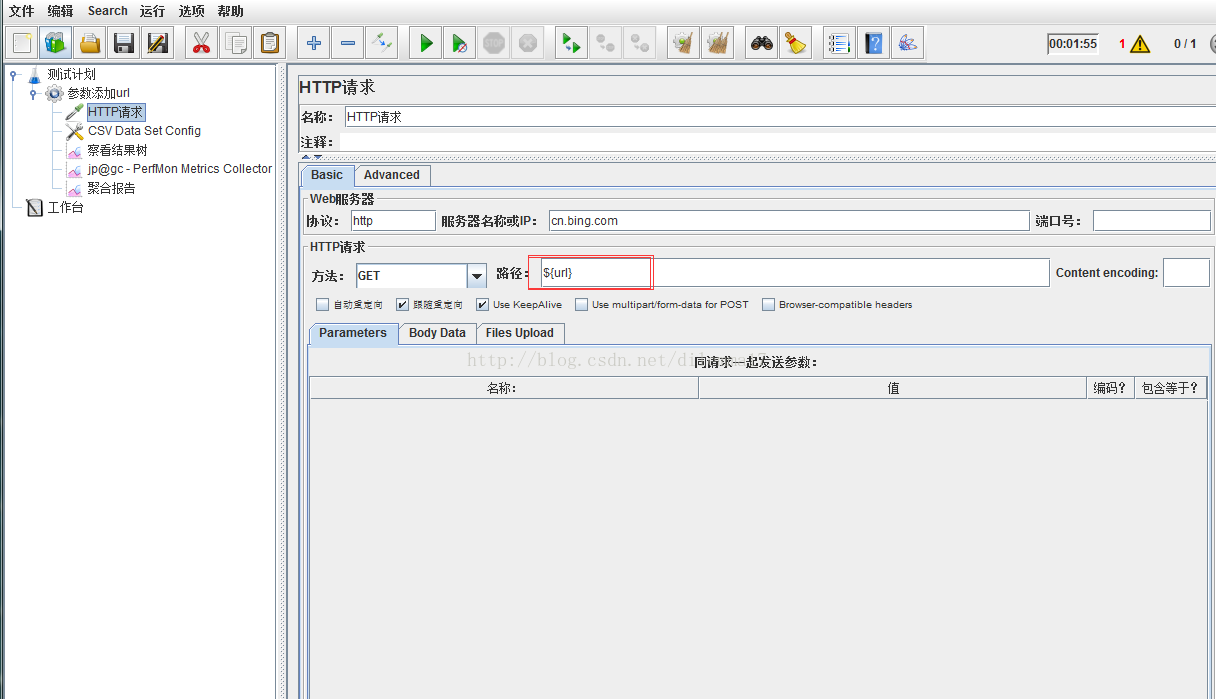The image size is (1216, 699).
Task: Clear results with single broom-gear icon
Action: (684, 43)
